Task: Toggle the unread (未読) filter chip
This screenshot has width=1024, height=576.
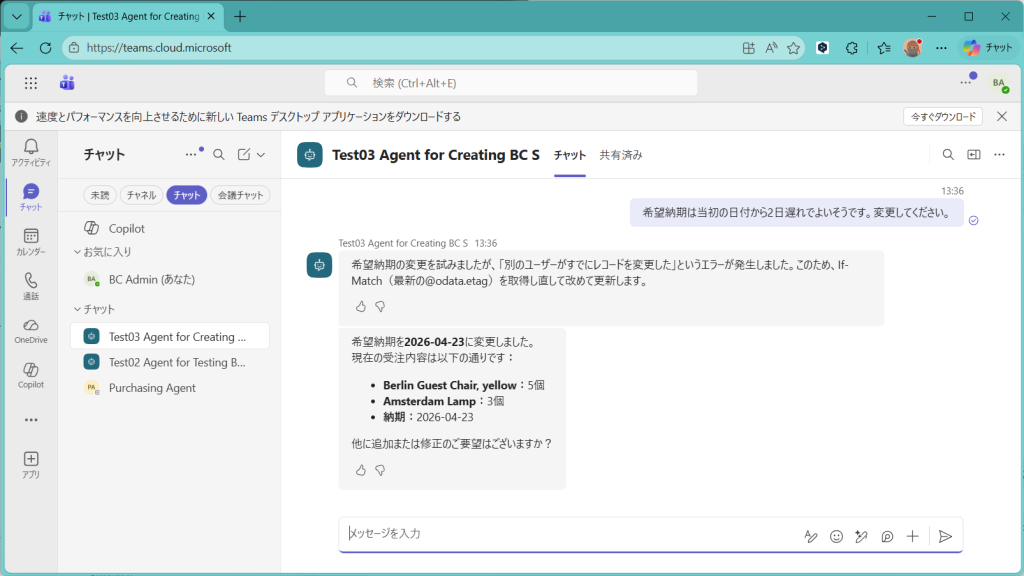Action: (x=100, y=196)
